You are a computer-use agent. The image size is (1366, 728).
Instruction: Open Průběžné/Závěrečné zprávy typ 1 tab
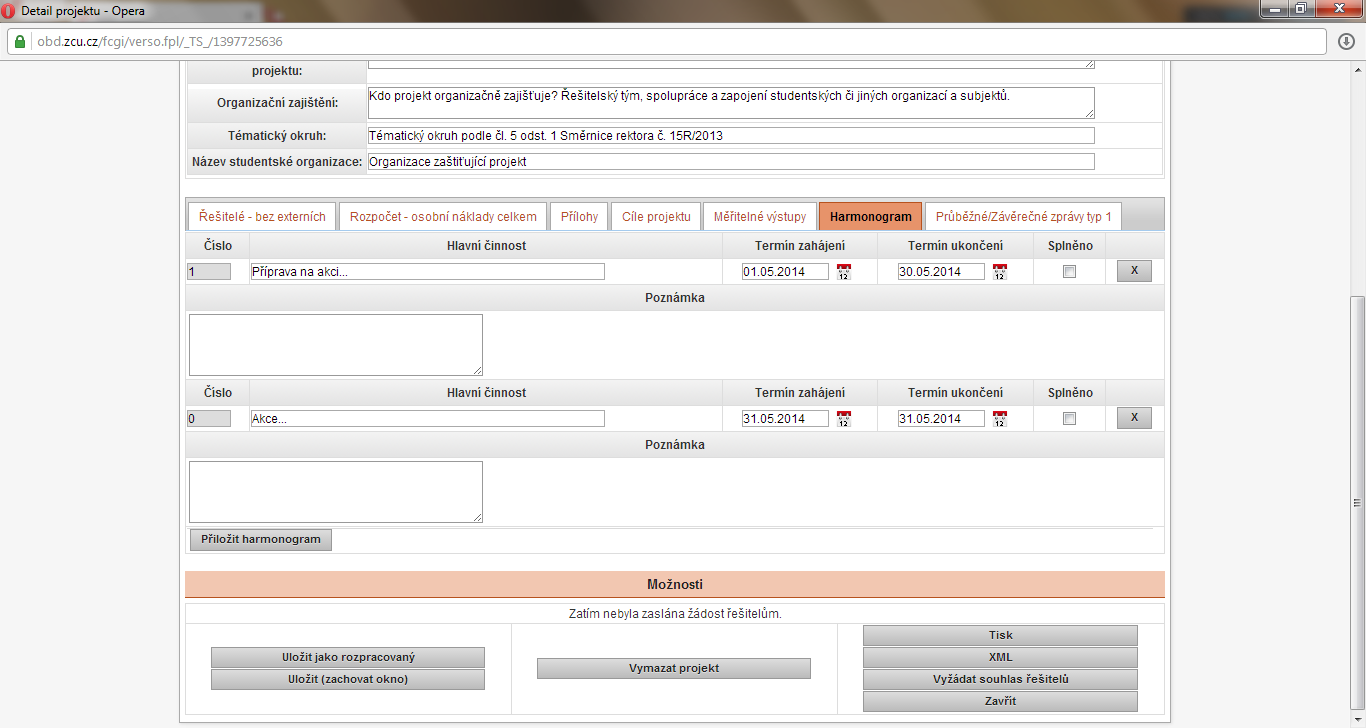pyautogui.click(x=1023, y=216)
